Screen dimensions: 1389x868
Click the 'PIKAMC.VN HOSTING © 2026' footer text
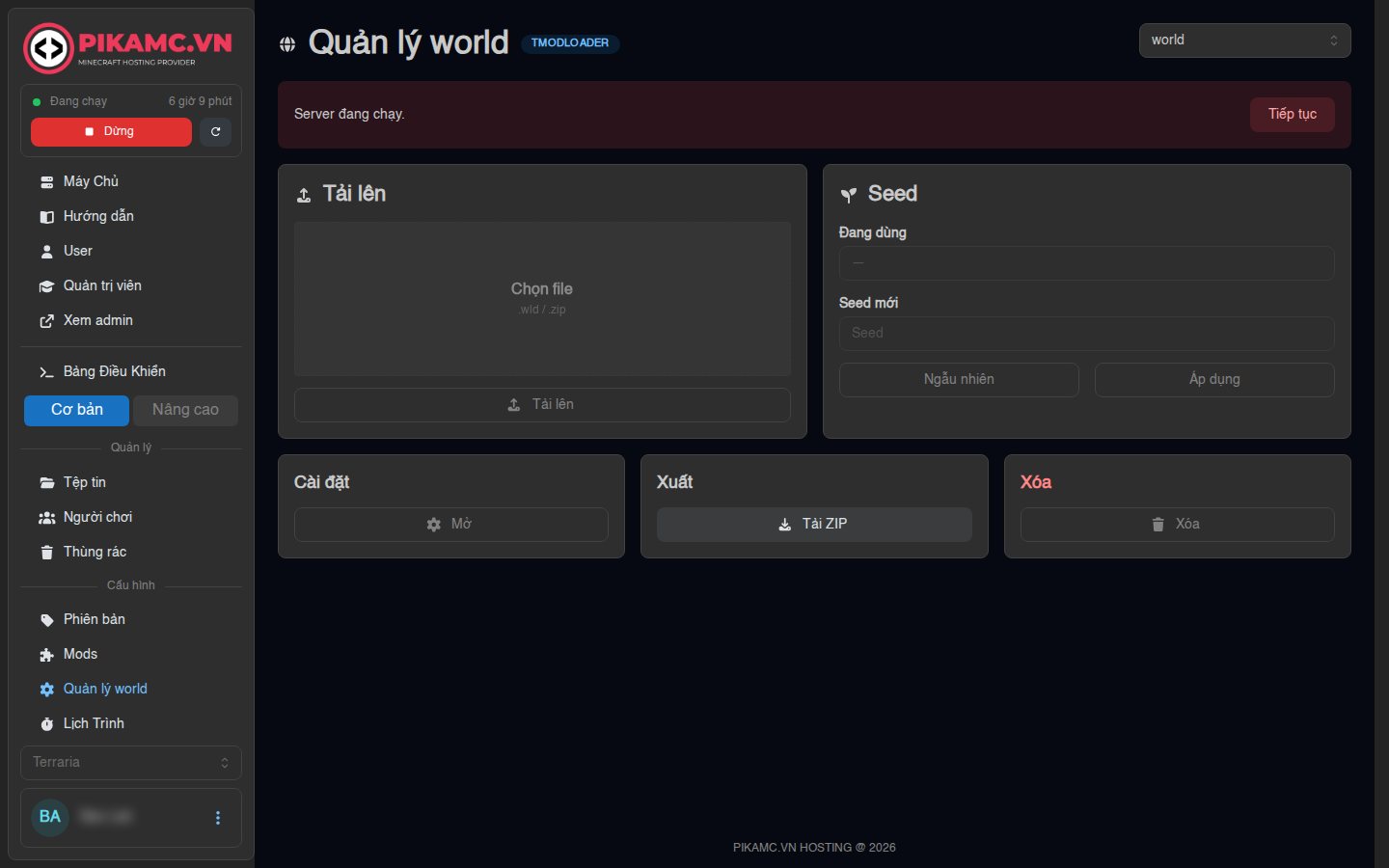814,848
